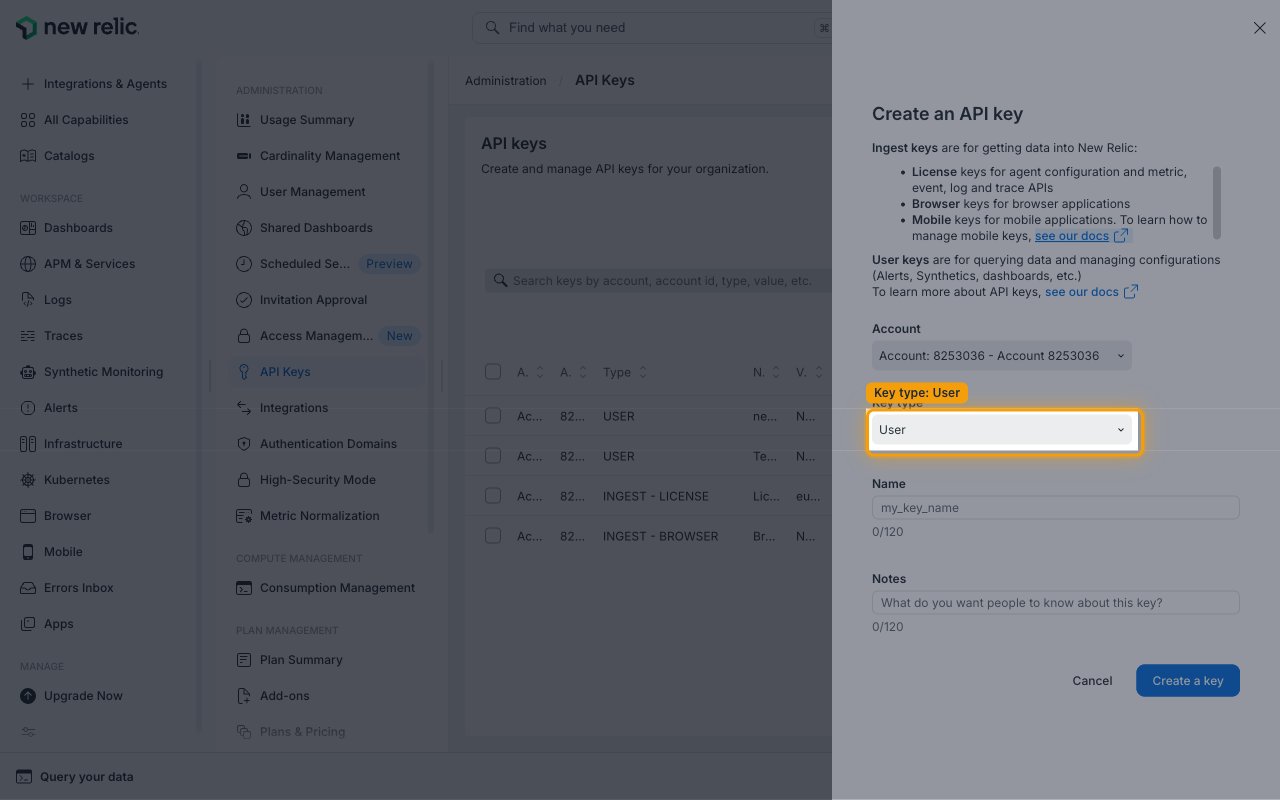Click the Infrastructure sidebar icon
The width and height of the screenshot is (1280, 800).
pyautogui.click(x=28, y=444)
